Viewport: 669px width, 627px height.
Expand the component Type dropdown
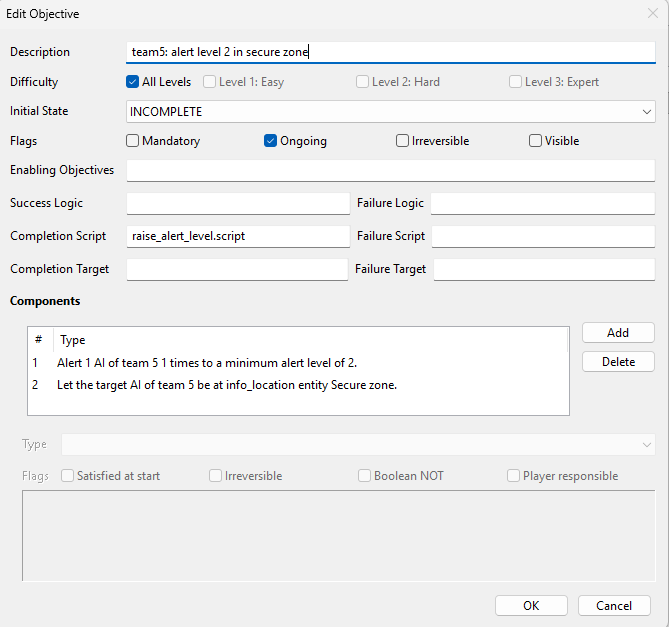tap(358, 445)
